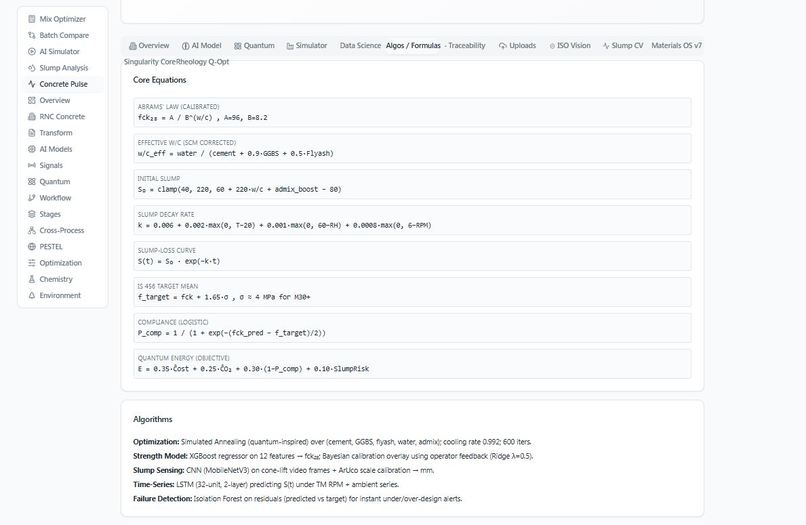Click the Failure Detection: Isolation Forest line
This screenshot has height=525, width=806.
point(298,499)
